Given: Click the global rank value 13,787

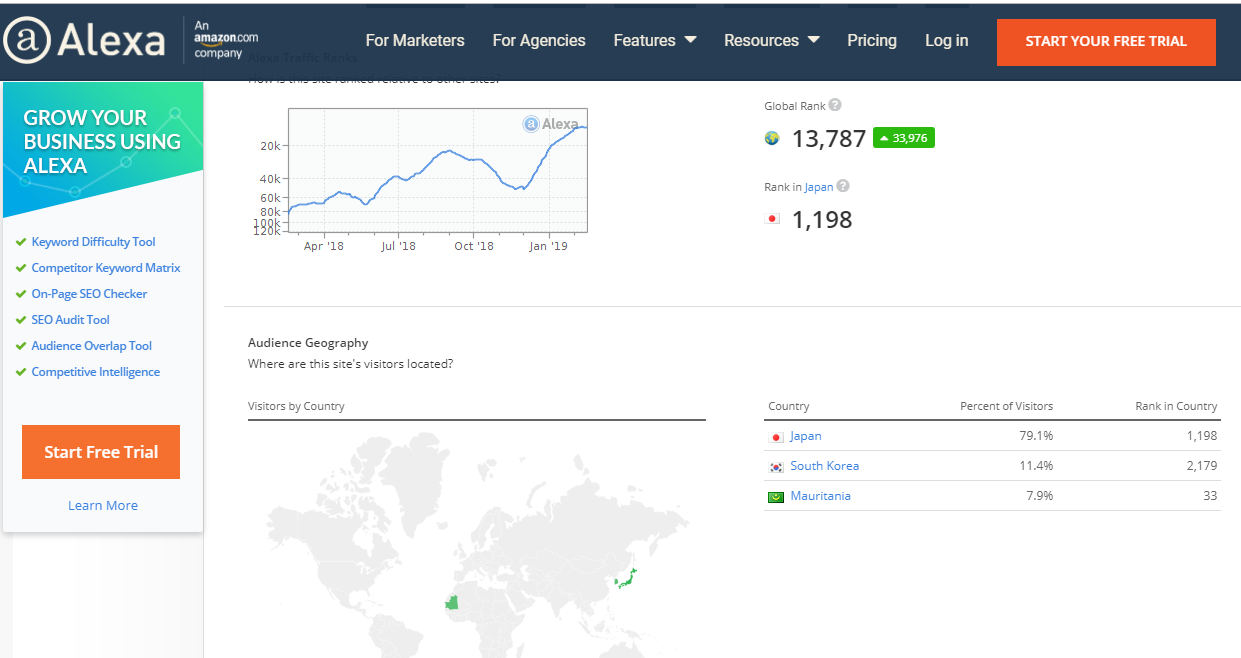Looking at the screenshot, I should (829, 139).
